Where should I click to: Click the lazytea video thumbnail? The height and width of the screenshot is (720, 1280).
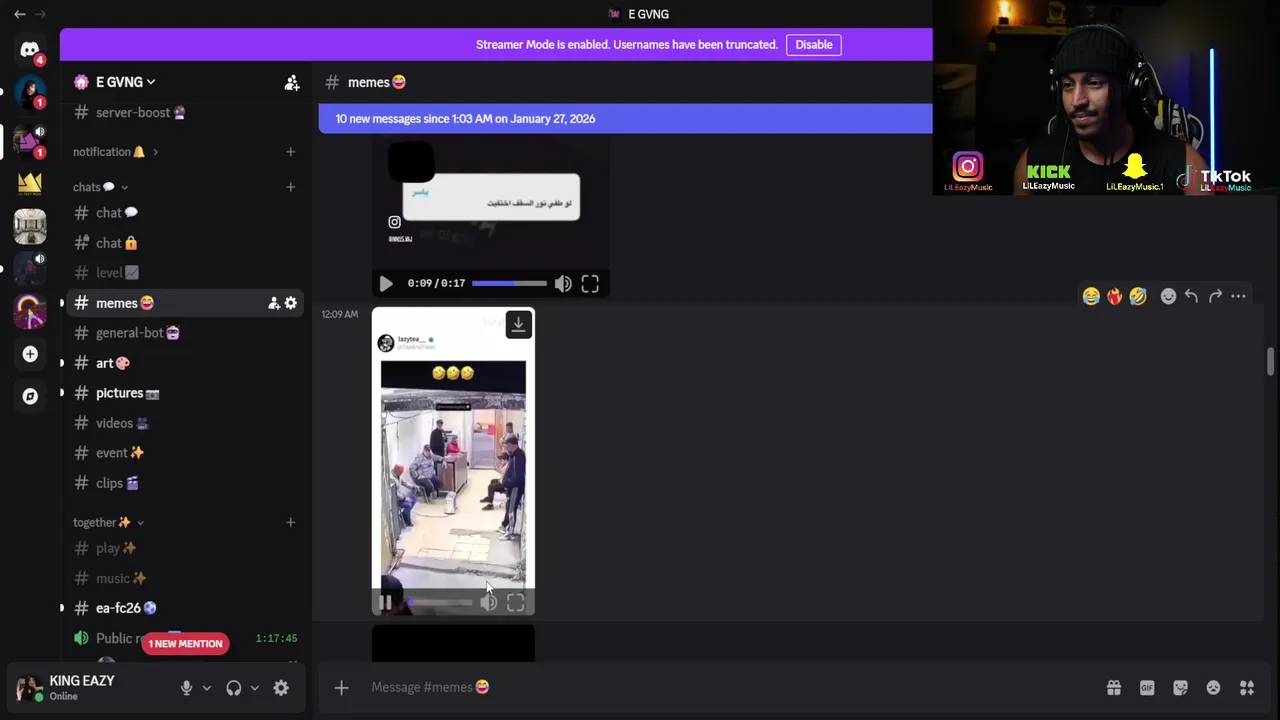pos(453,462)
